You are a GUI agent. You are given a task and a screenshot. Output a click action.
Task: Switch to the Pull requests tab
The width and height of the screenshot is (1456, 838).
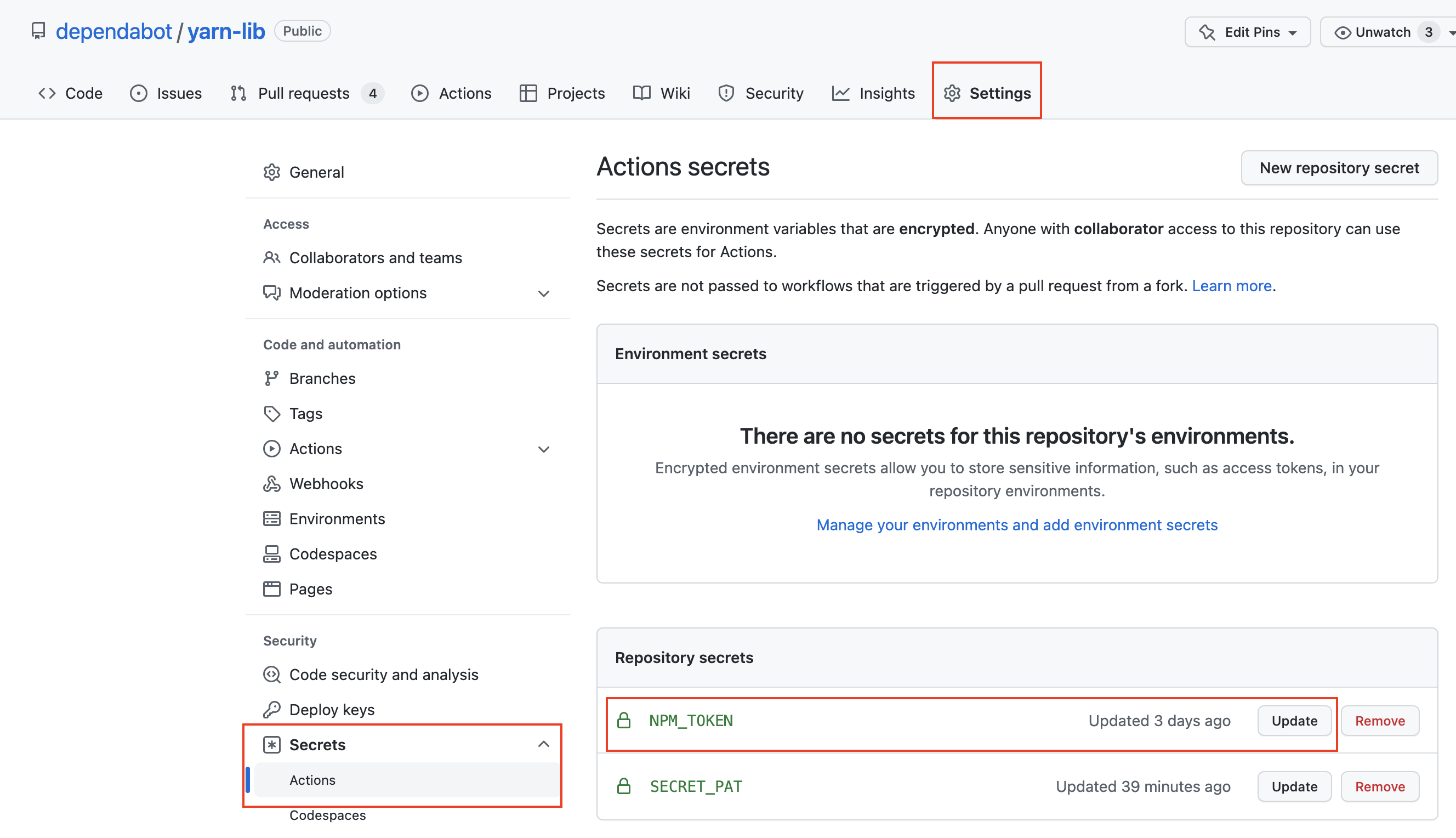[x=303, y=93]
